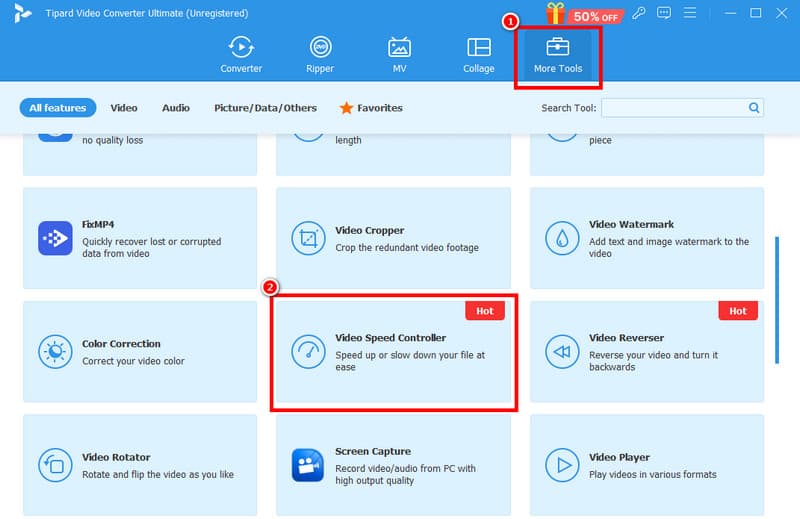This screenshot has height=519, width=800.
Task: Click 'Play videos in various formats' text
Action: 653,474
